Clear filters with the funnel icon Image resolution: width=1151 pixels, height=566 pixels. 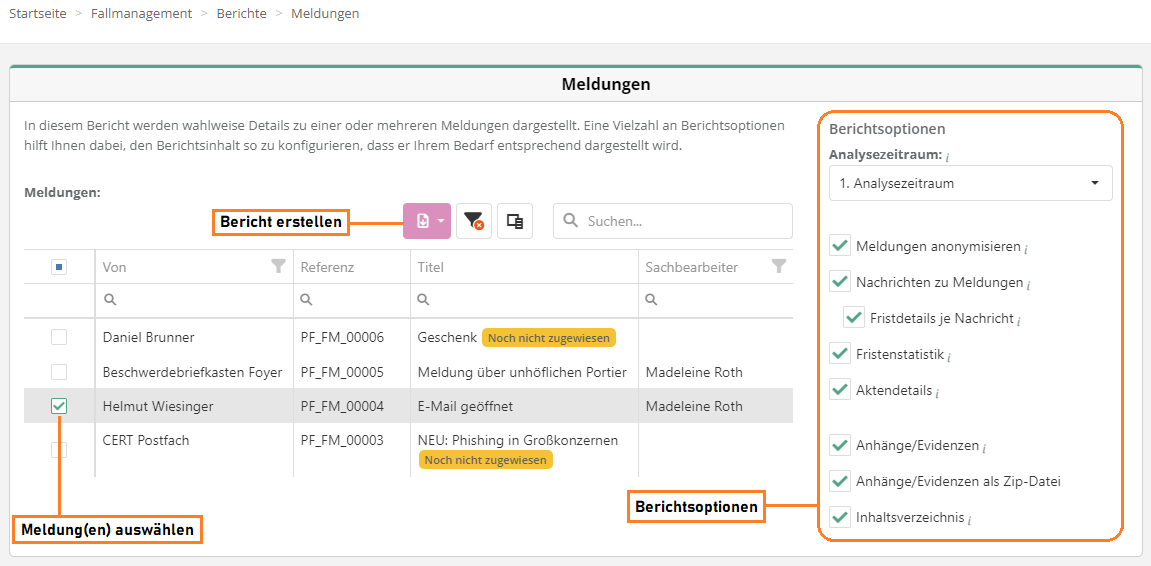474,221
